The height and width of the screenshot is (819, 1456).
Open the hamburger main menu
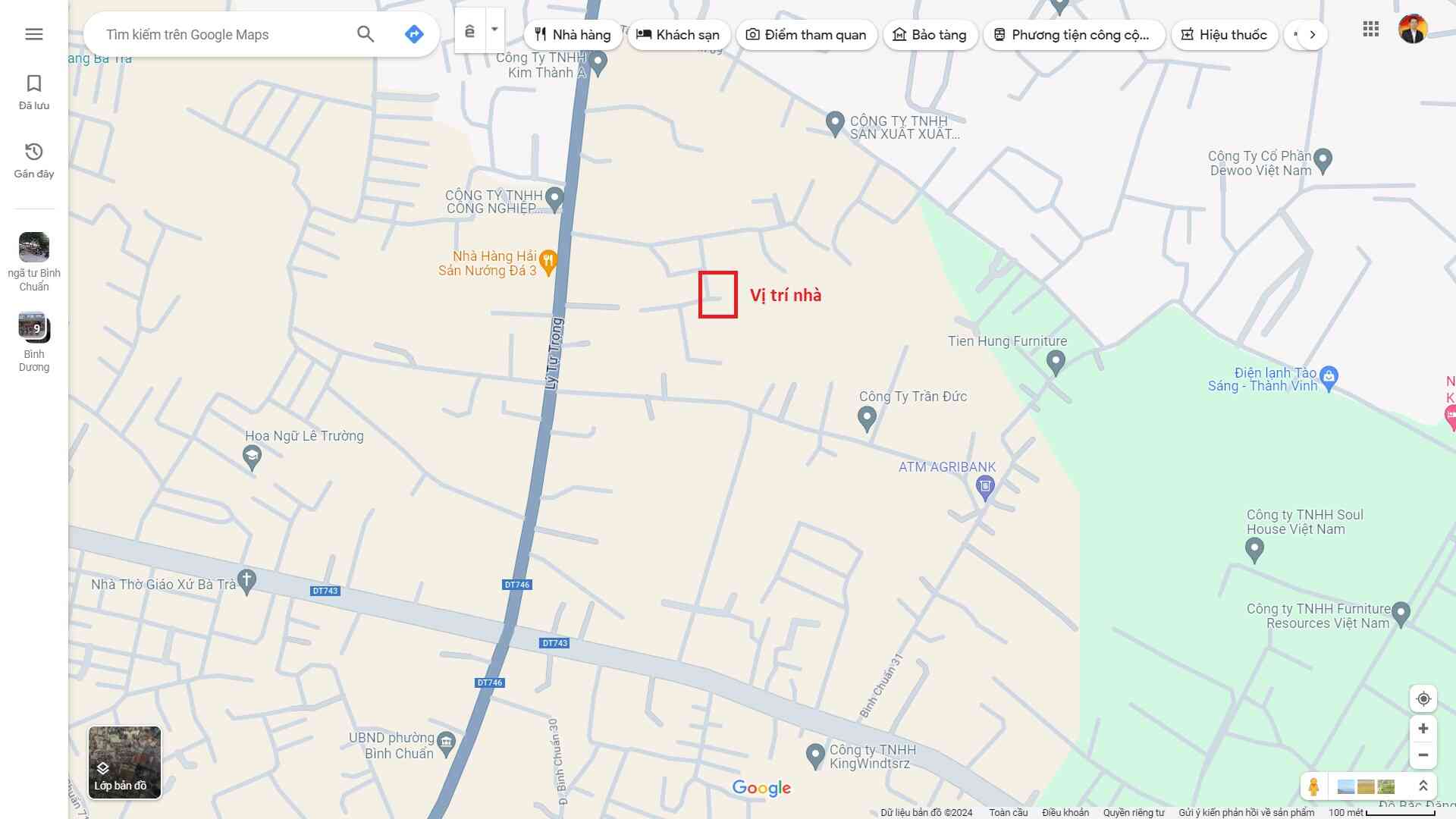34,34
